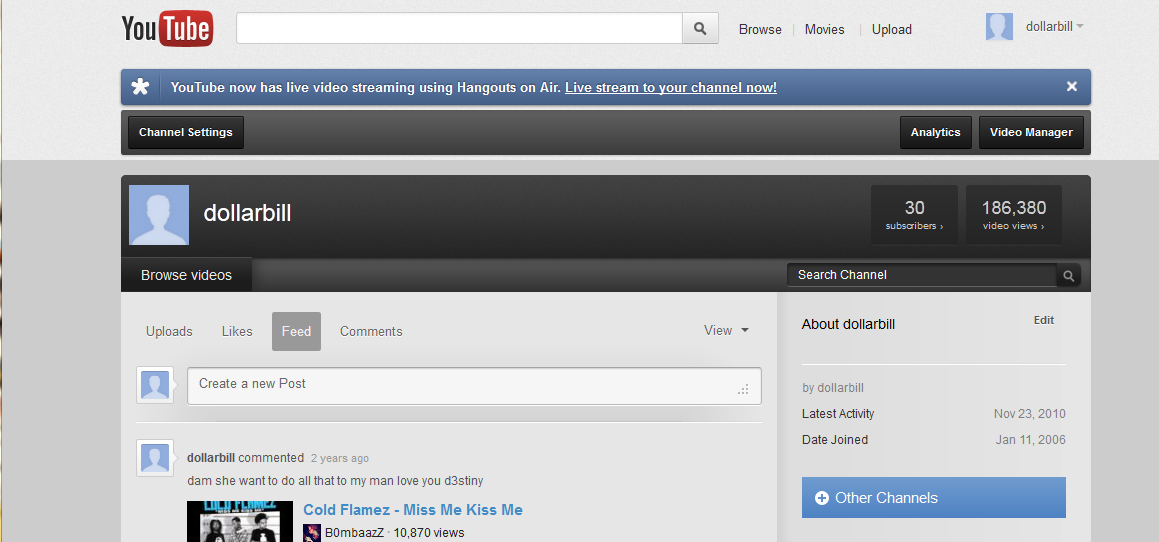
Task: Select the Browse videos tab
Action: [186, 275]
